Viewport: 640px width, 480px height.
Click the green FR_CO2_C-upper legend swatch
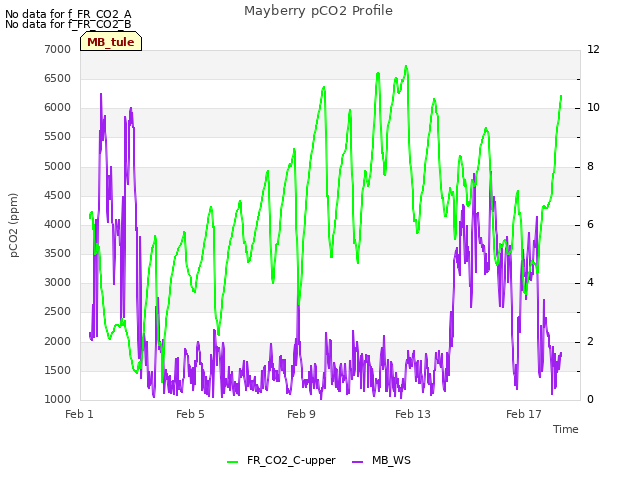click(x=233, y=462)
